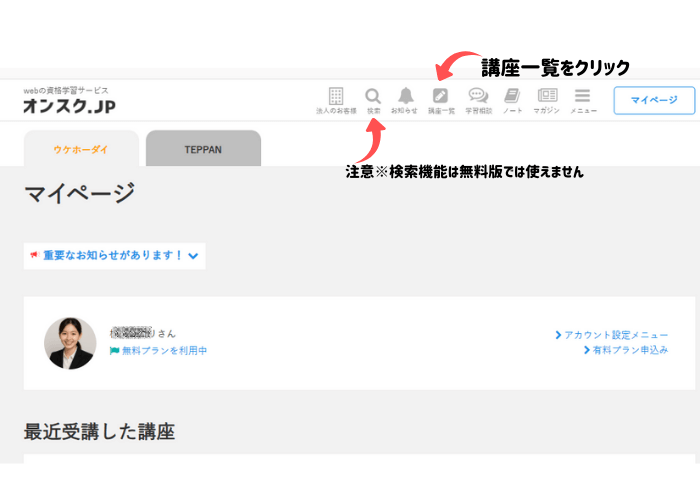Open the 法人のお客様 building icon
This screenshot has width=700, height=480.
[336, 96]
